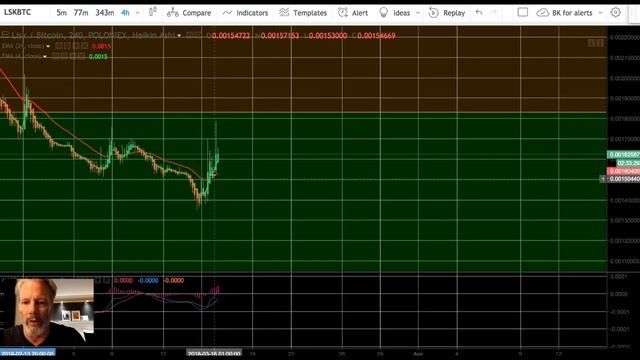Click the blue MACD value -0.0000
This screenshot has width=640, height=360.
click(148, 280)
